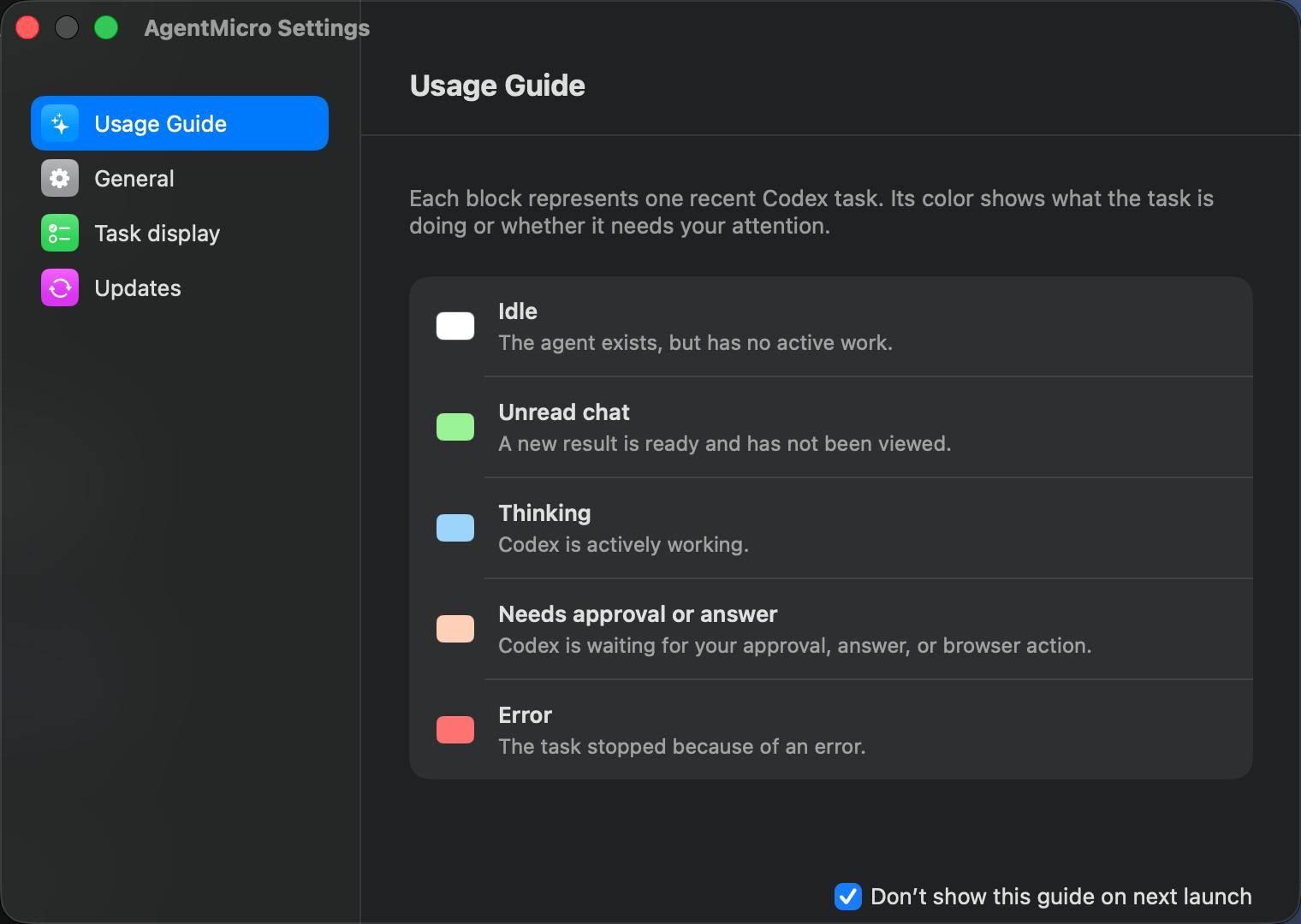Click the red Error color block
The height and width of the screenshot is (924, 1301).
pyautogui.click(x=455, y=730)
